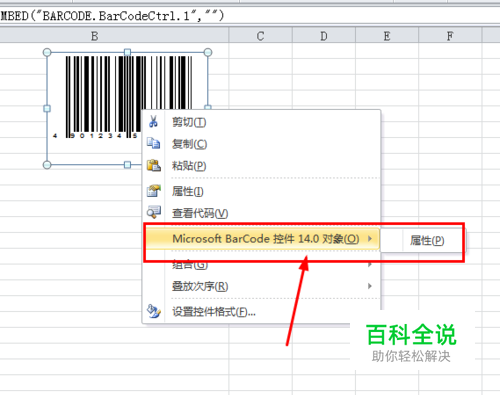Select column C header
The height and width of the screenshot is (395, 500).
(261, 36)
